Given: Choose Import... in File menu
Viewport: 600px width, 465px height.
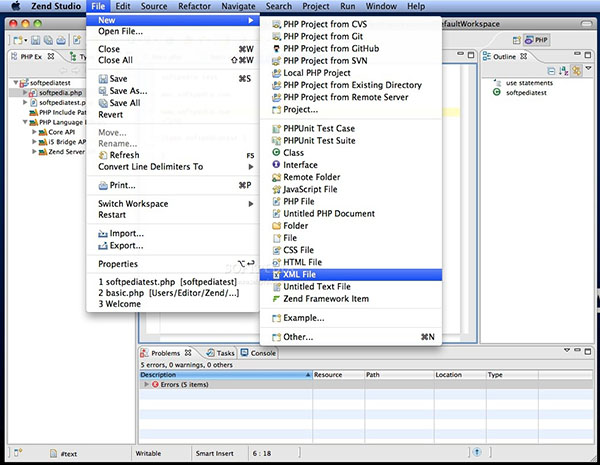Looking at the screenshot, I should click(173, 233).
